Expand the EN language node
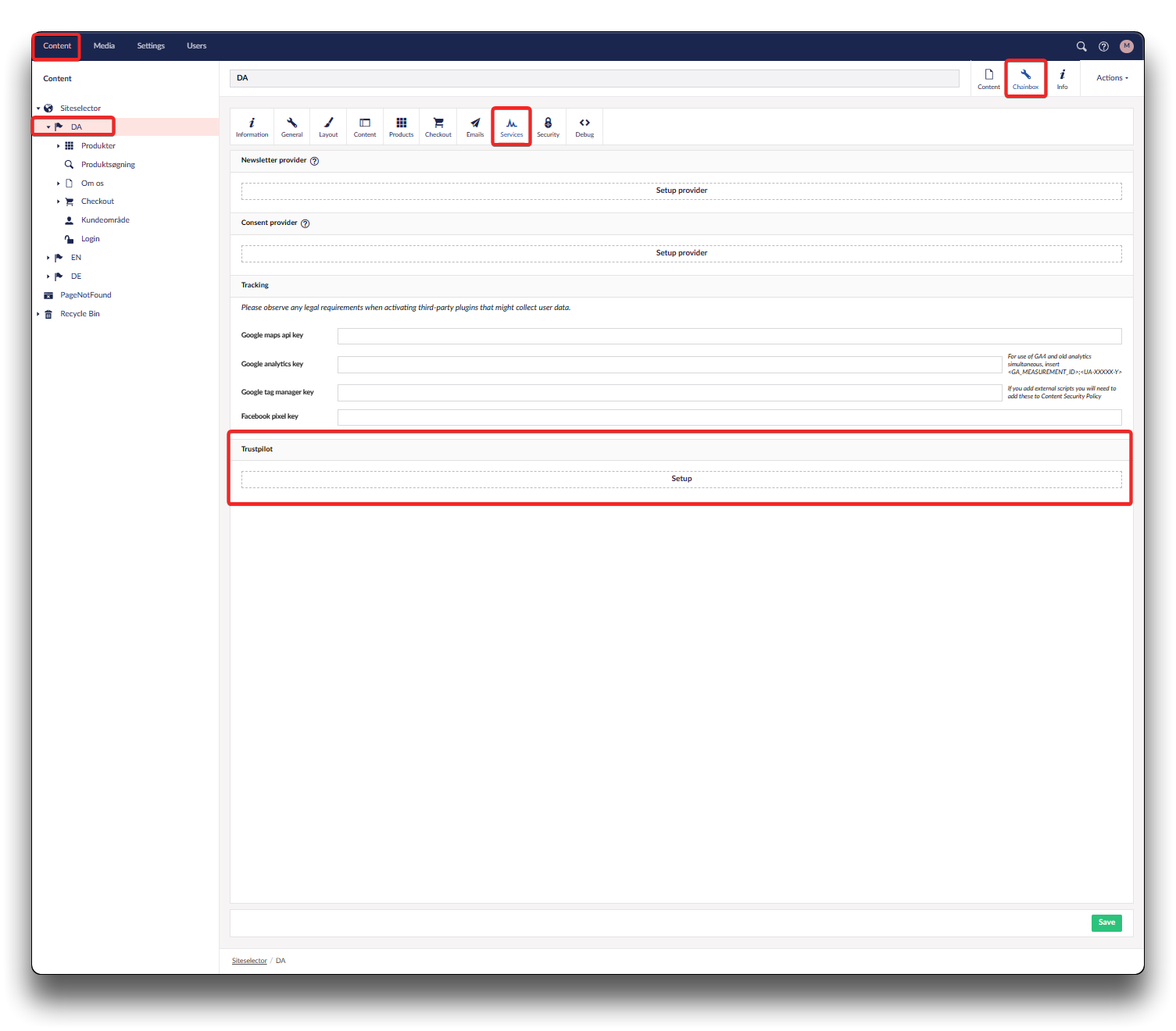The image size is (1176, 1031). pyautogui.click(x=48, y=258)
